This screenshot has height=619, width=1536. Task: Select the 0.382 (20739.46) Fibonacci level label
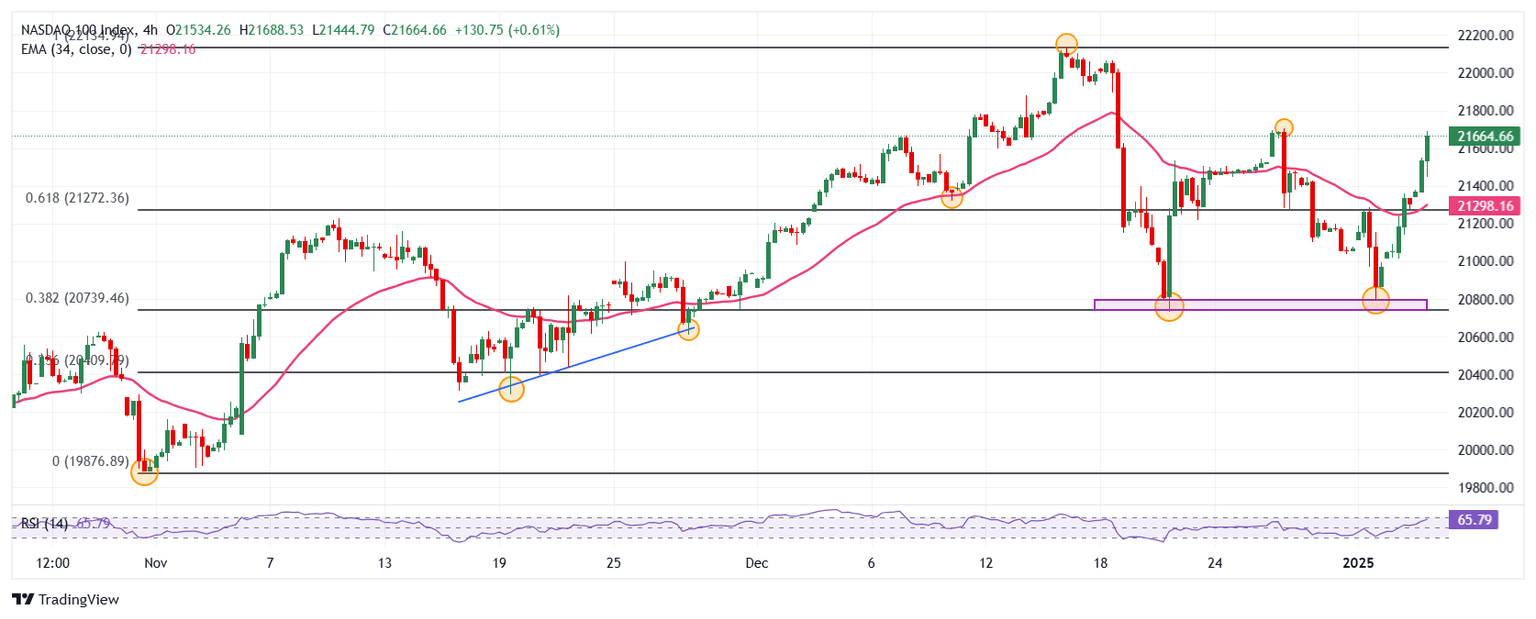pos(77,298)
